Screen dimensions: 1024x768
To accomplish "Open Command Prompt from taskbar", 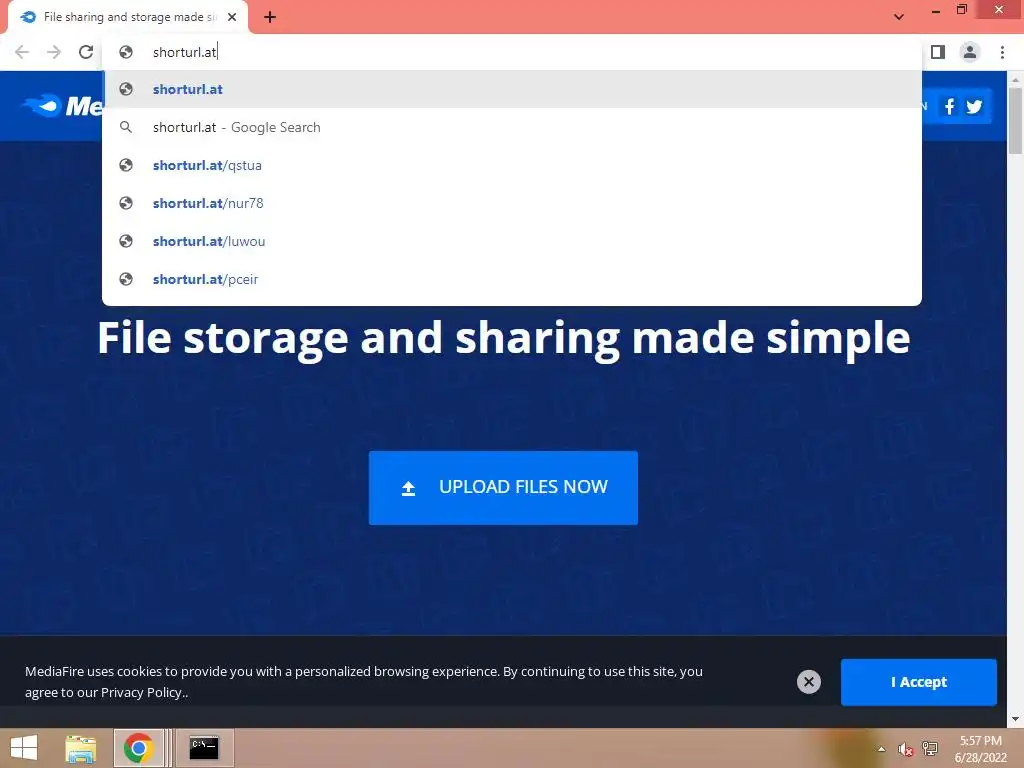I will point(204,748).
